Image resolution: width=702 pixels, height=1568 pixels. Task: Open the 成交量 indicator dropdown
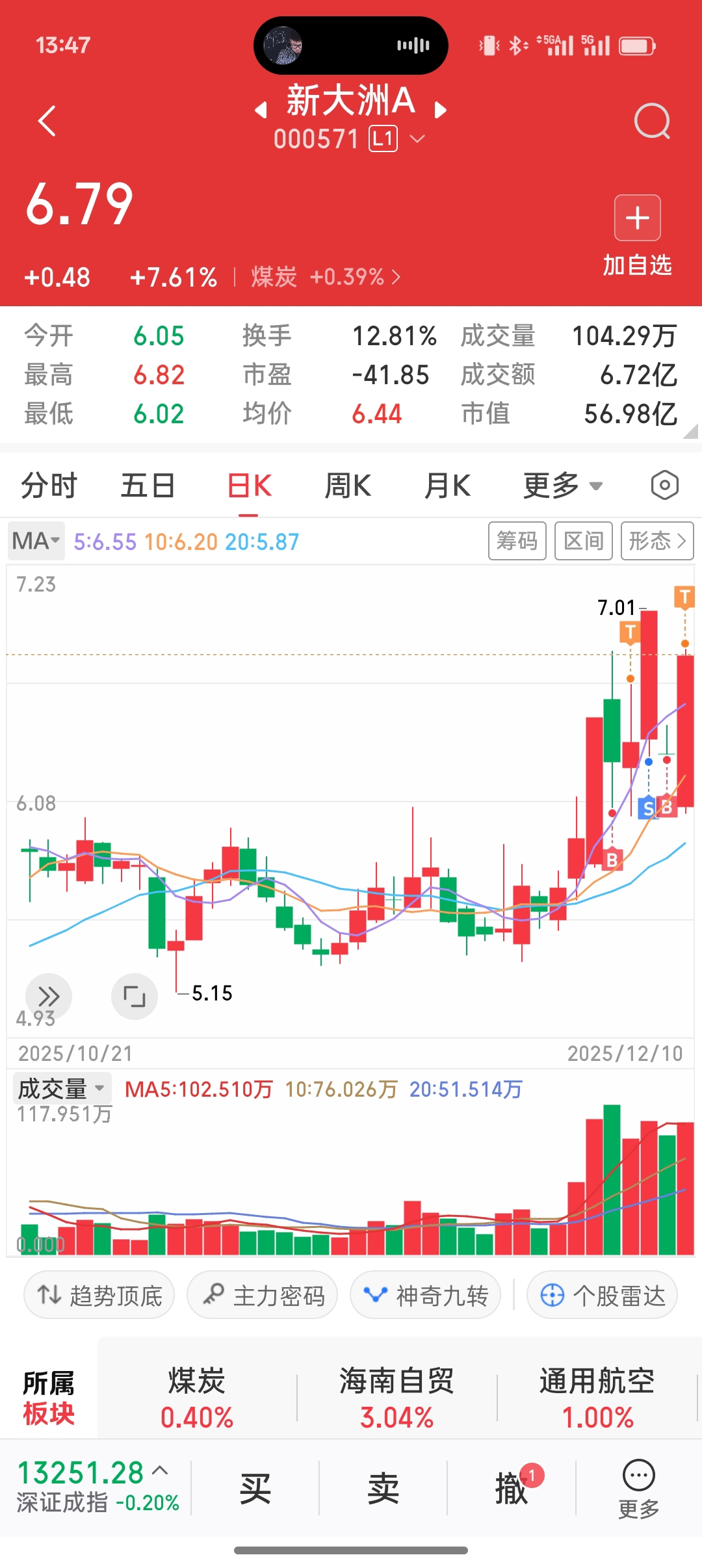62,1088
